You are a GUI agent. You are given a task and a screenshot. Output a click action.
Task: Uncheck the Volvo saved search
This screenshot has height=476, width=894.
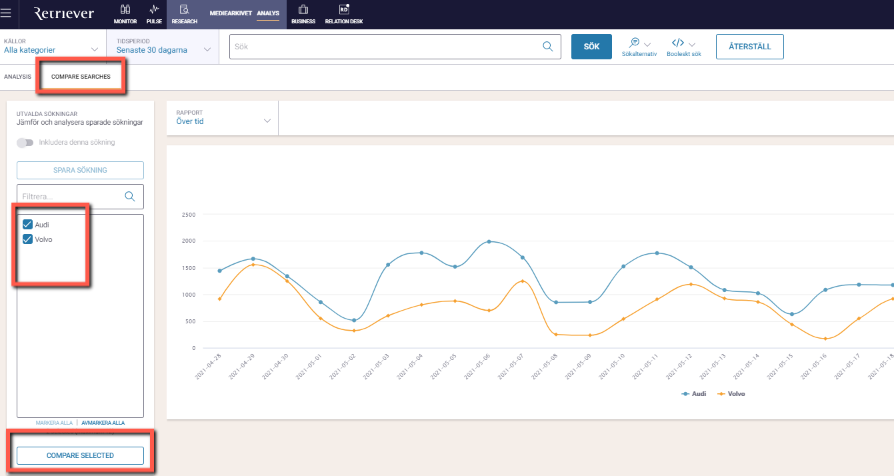coord(27,239)
